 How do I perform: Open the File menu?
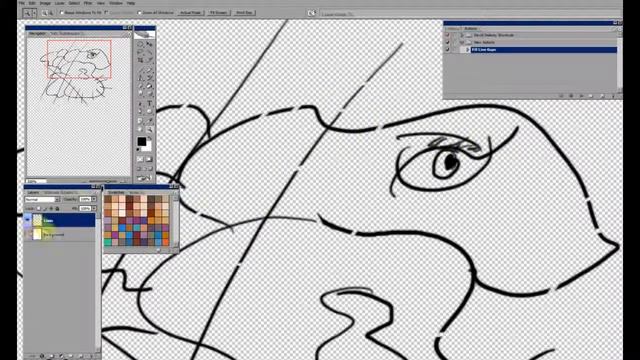click(x=22, y=3)
